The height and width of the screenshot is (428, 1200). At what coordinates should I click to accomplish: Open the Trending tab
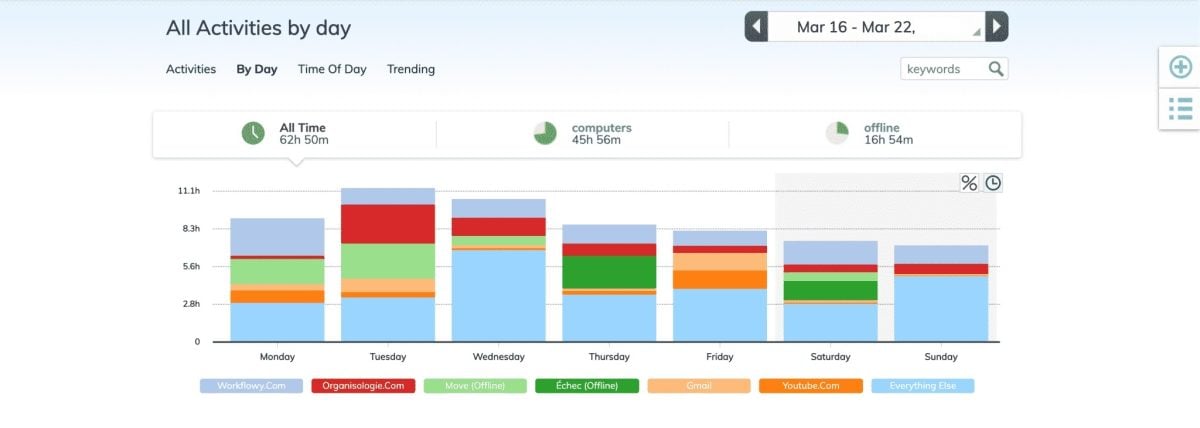tap(411, 69)
